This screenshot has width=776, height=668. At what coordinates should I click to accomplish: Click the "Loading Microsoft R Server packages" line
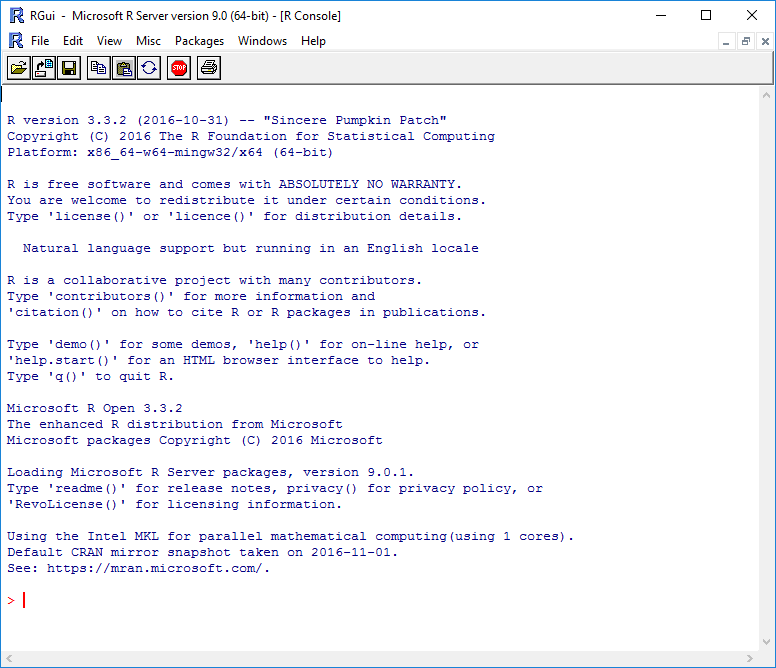coord(210,472)
